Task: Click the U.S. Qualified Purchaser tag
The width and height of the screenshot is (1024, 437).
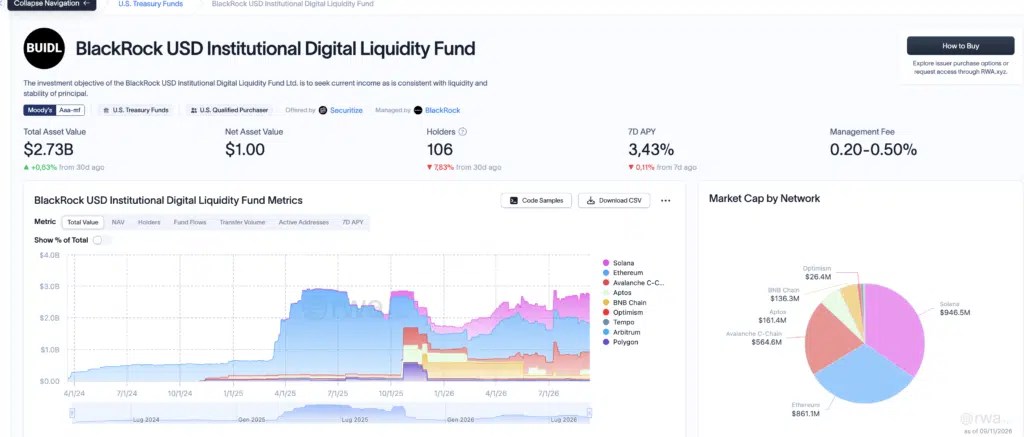Action: tap(229, 110)
